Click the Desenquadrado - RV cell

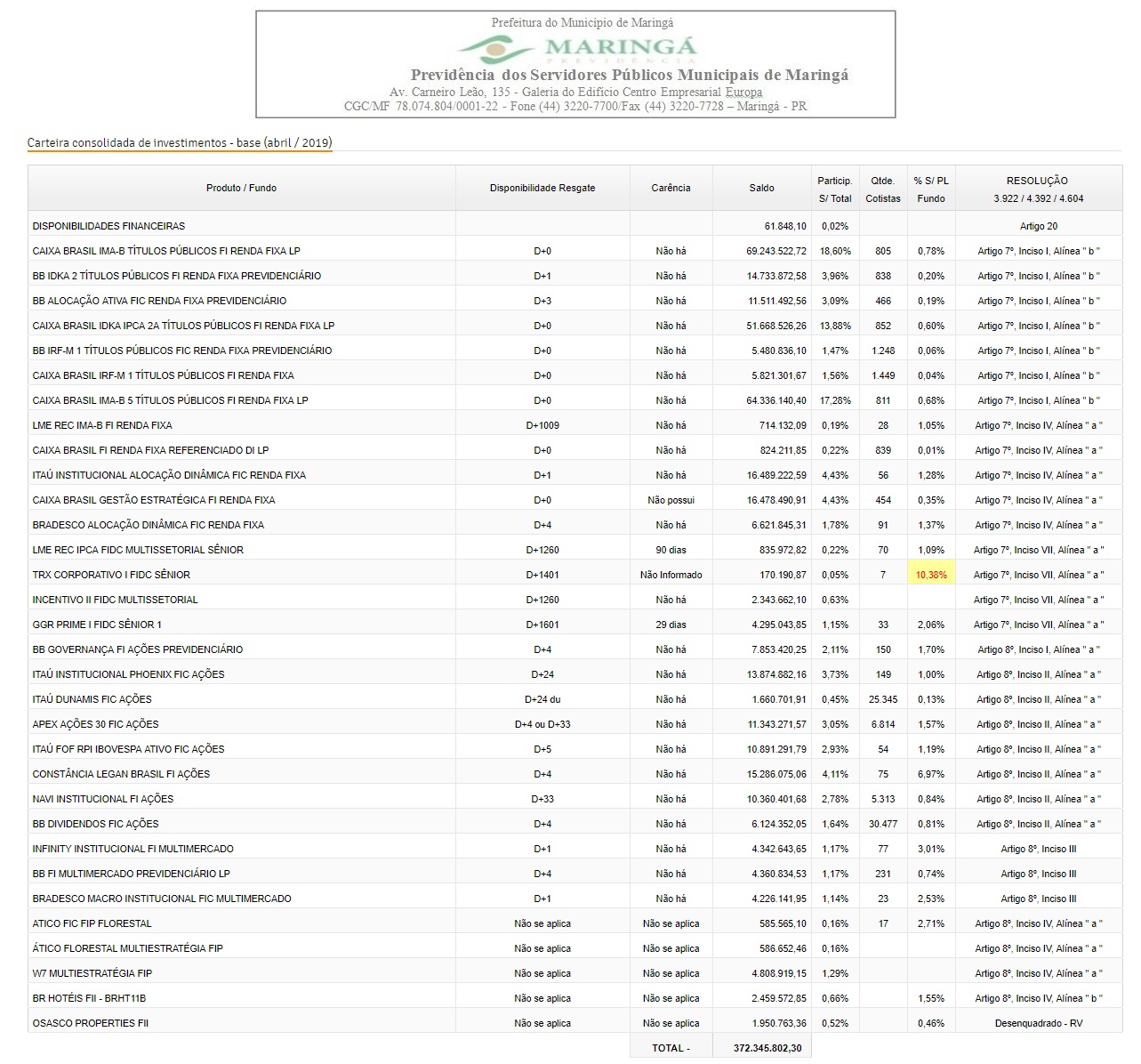(1038, 1023)
